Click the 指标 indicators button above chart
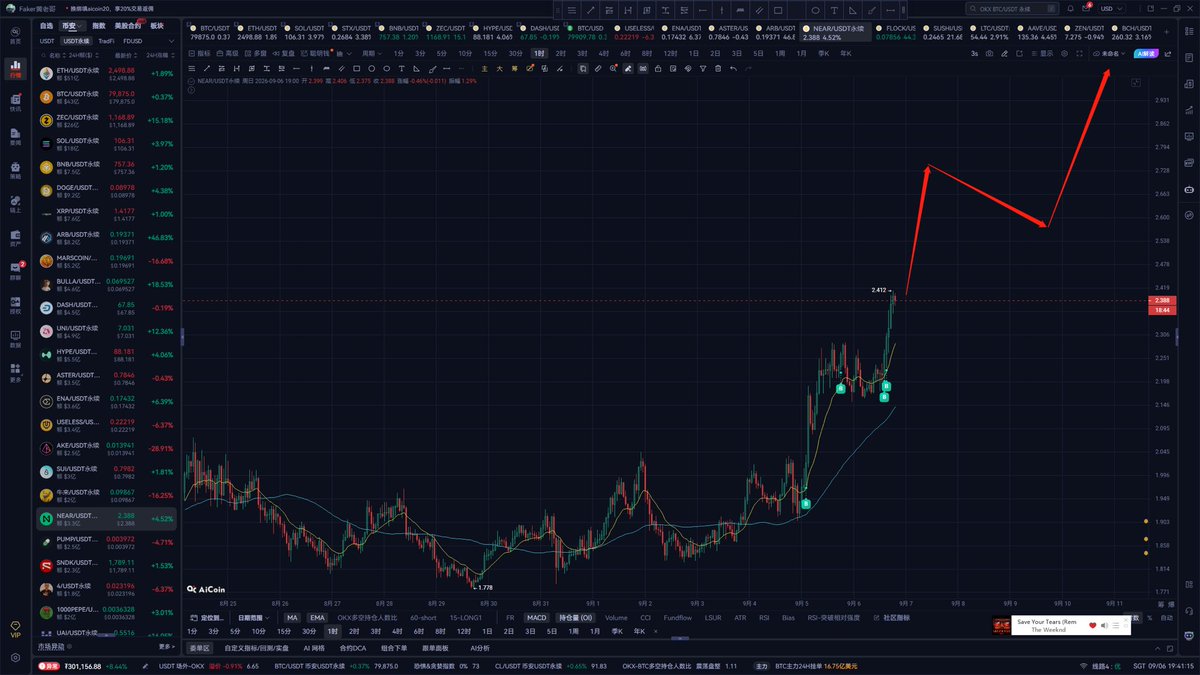Image resolution: width=1200 pixels, height=675 pixels. [x=200, y=53]
